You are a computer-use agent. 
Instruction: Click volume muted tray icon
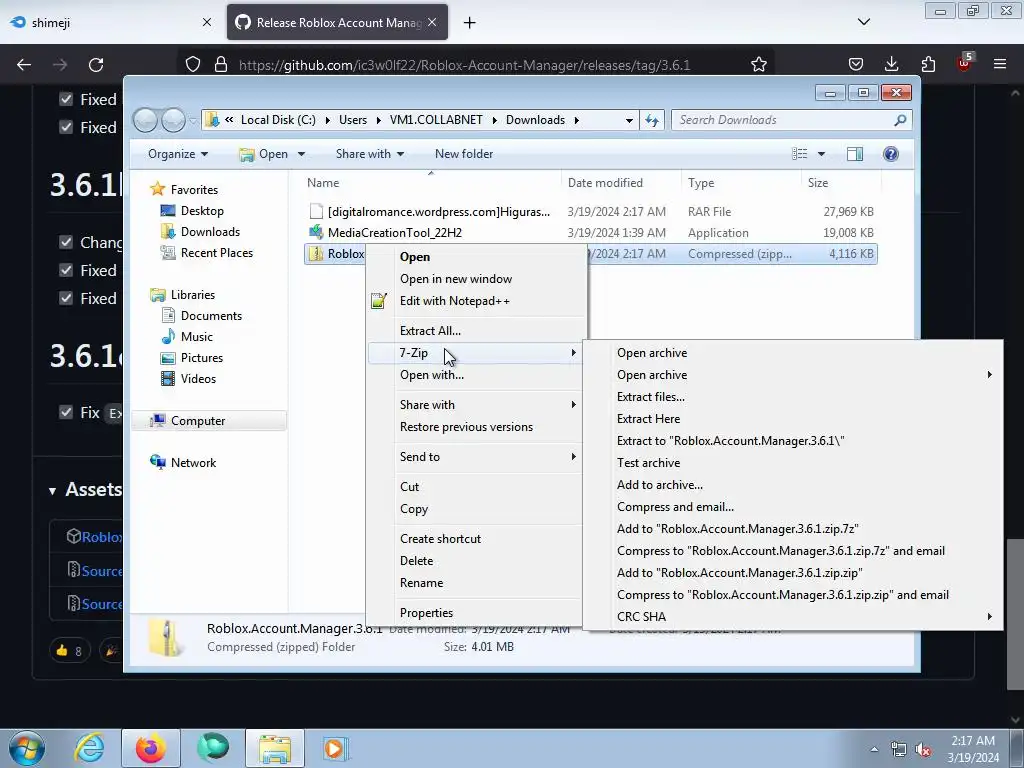point(923,750)
